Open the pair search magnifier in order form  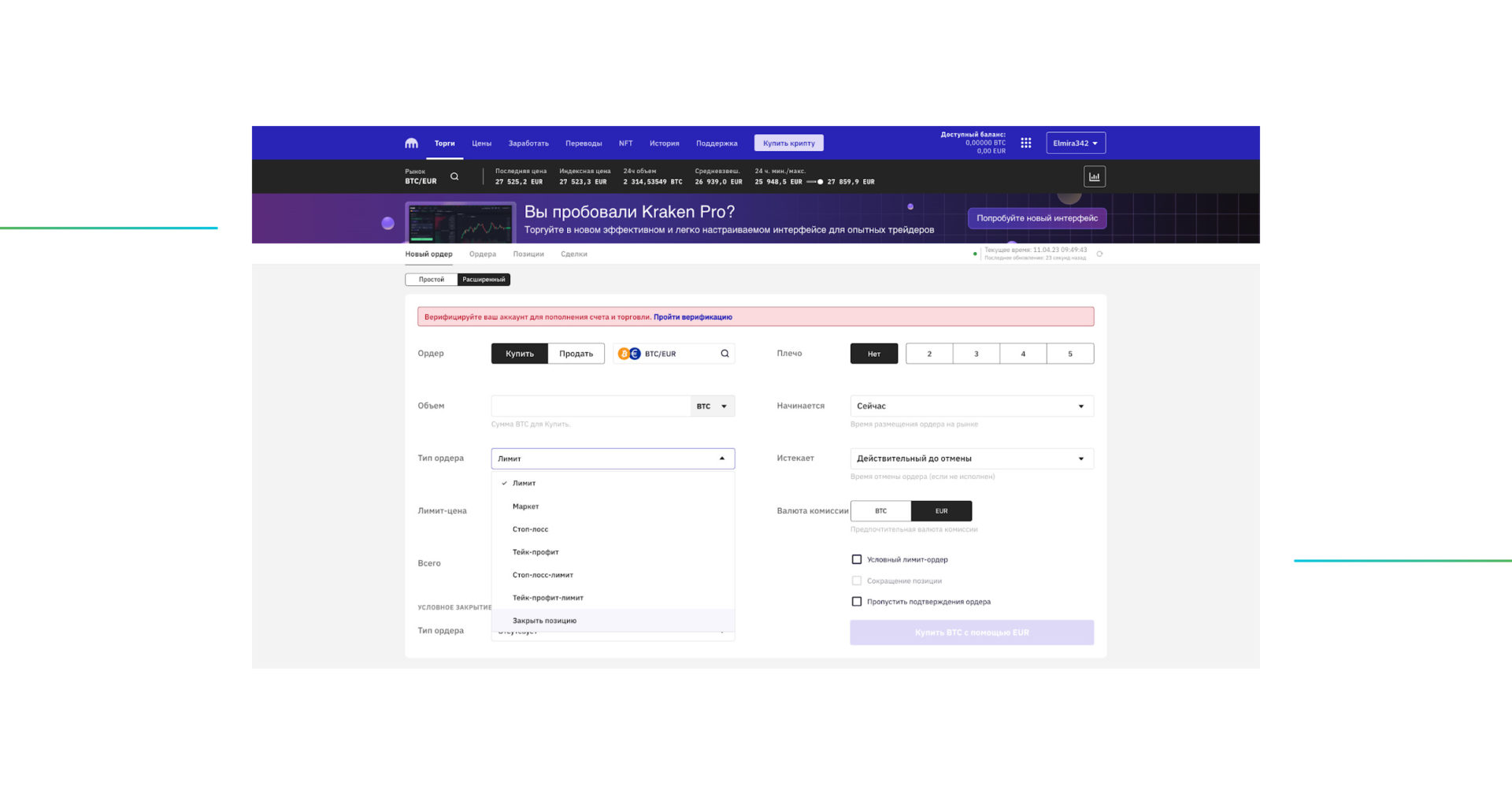(x=724, y=354)
